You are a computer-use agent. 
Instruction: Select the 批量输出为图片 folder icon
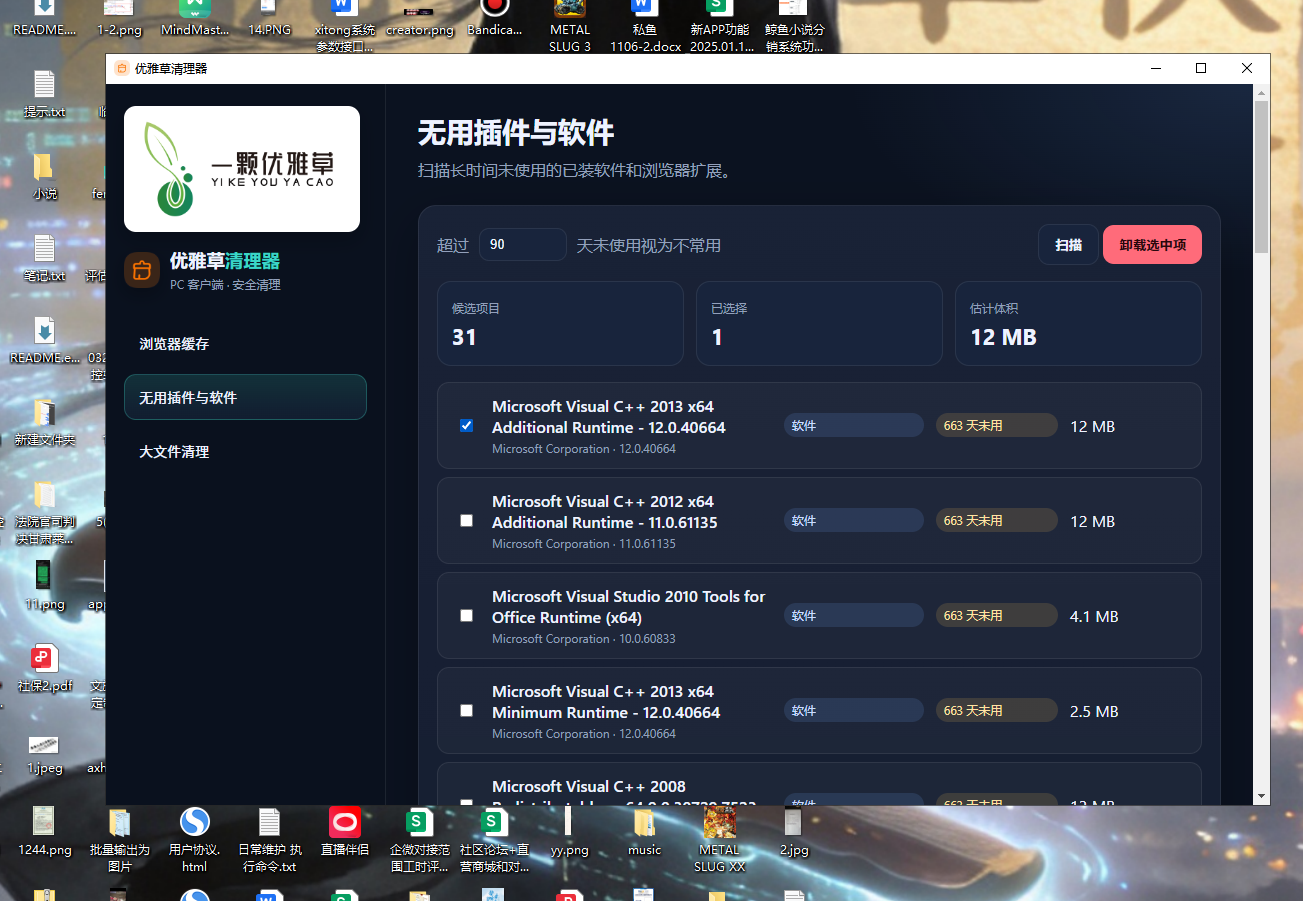[119, 840]
